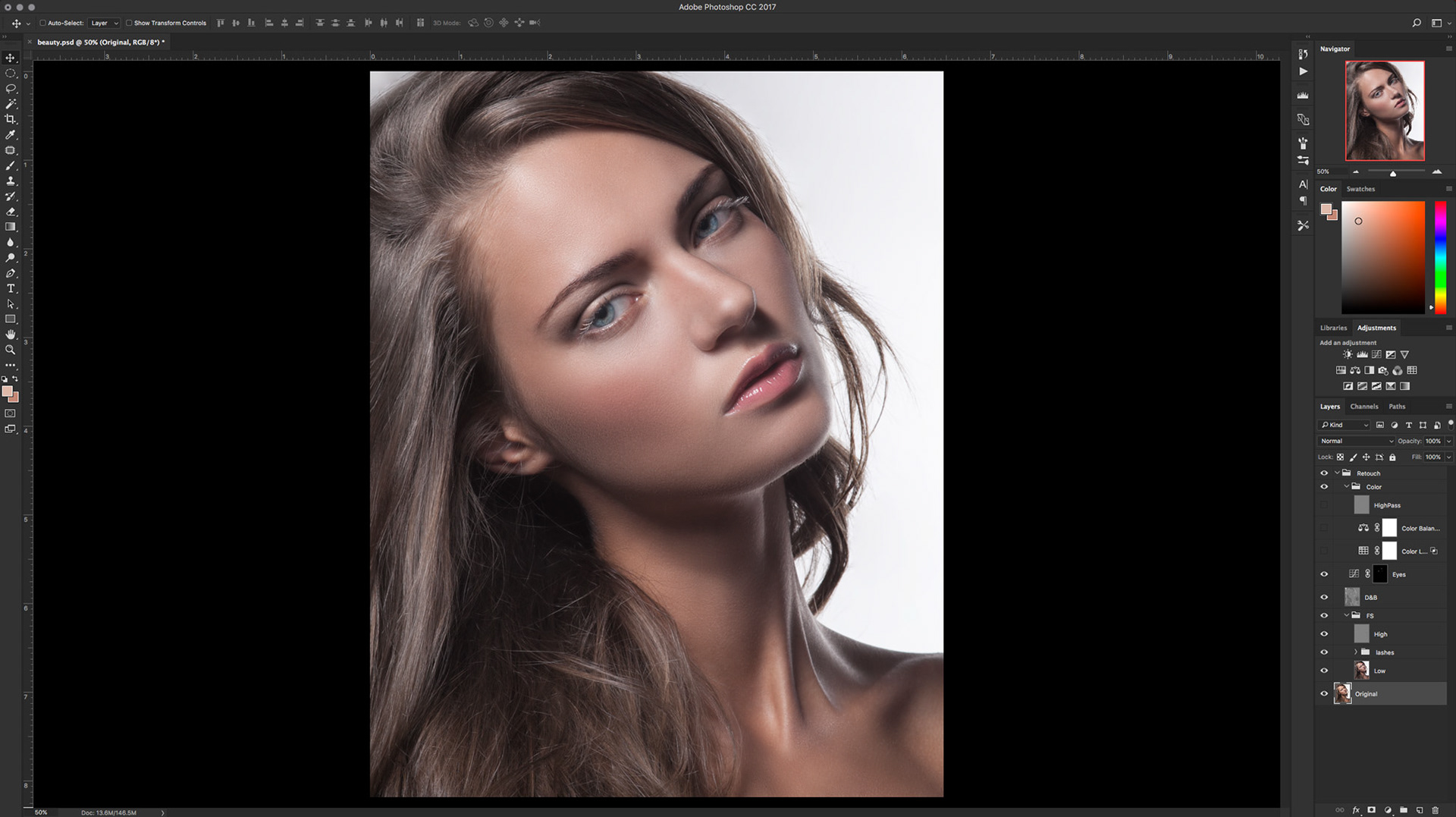The height and width of the screenshot is (817, 1456).
Task: Switch to the Channels tab
Action: tap(1363, 407)
